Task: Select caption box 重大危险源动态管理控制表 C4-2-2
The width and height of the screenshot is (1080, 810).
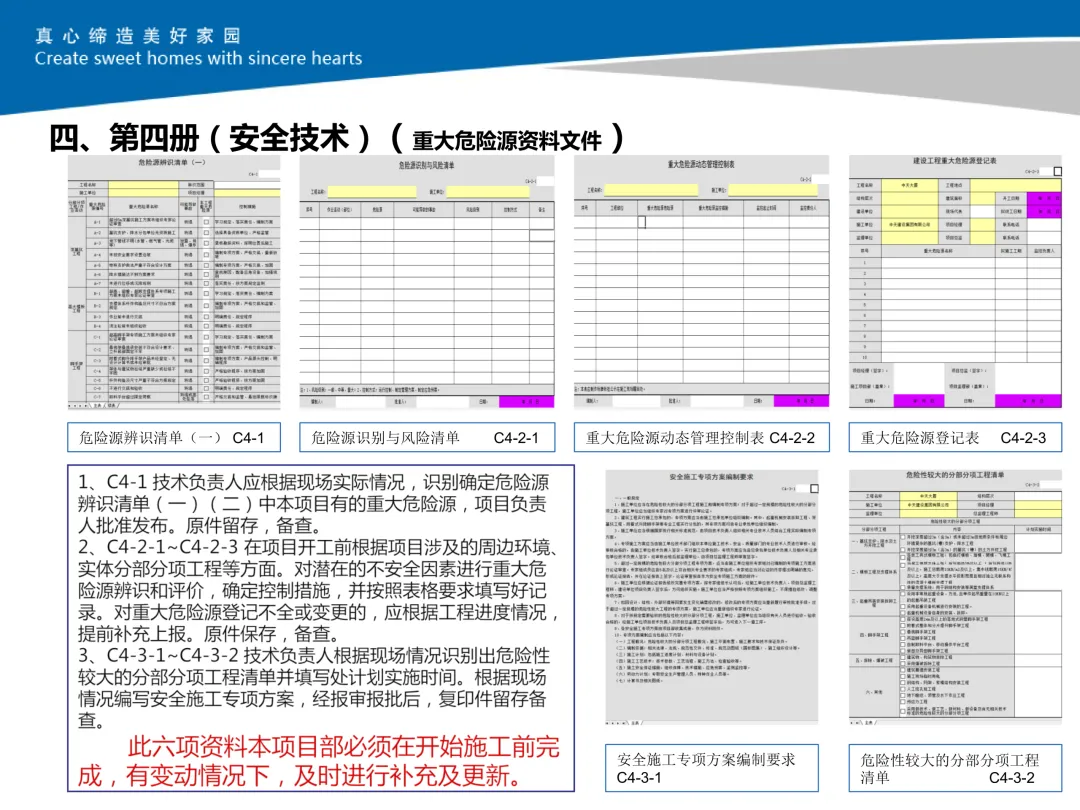Action: (x=701, y=437)
